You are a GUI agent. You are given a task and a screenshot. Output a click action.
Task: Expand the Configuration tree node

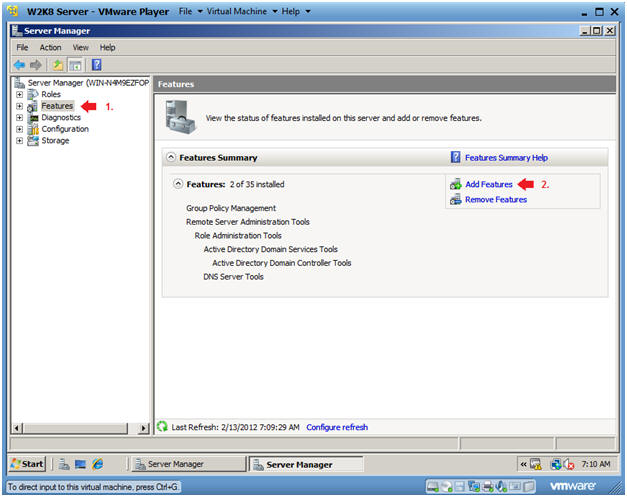[x=19, y=129]
